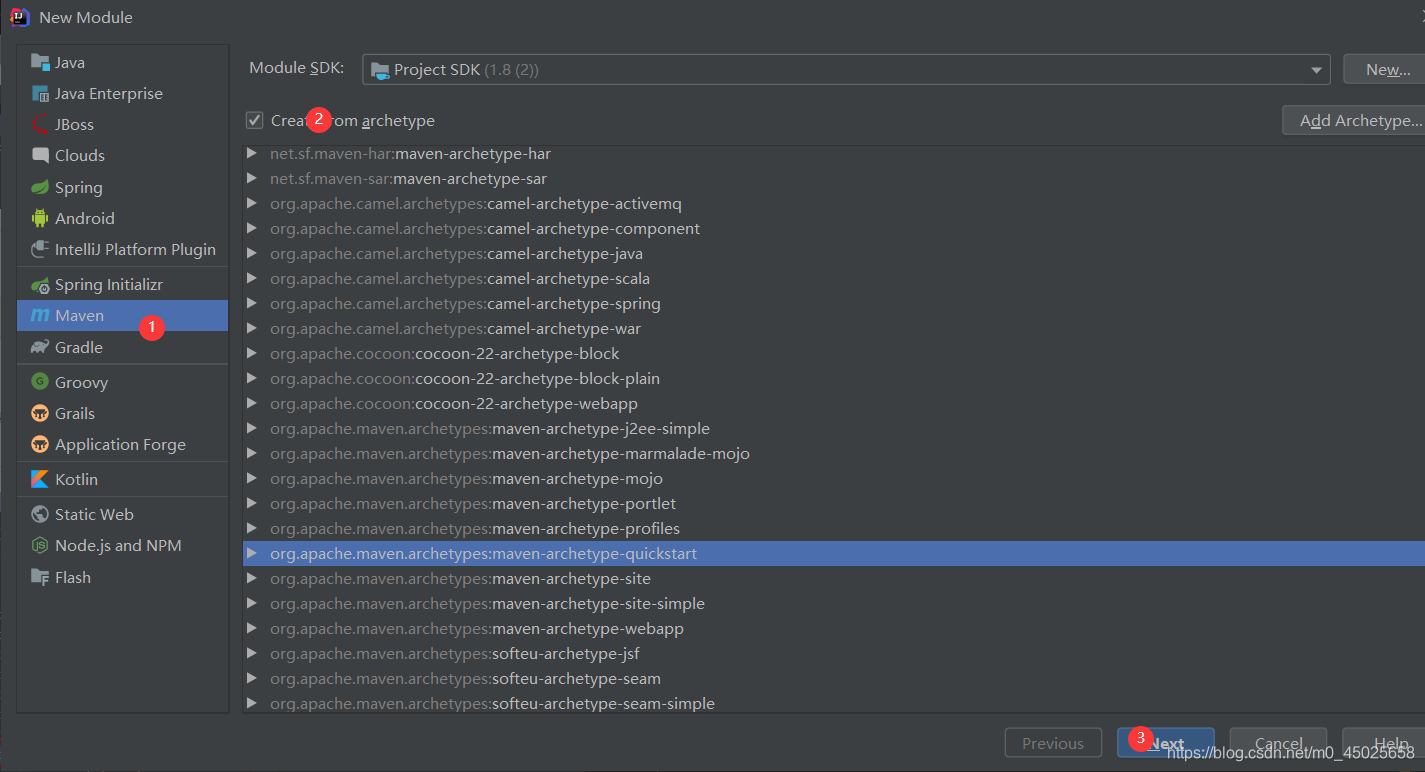
Task: Click the Previous button
Action: click(1053, 743)
